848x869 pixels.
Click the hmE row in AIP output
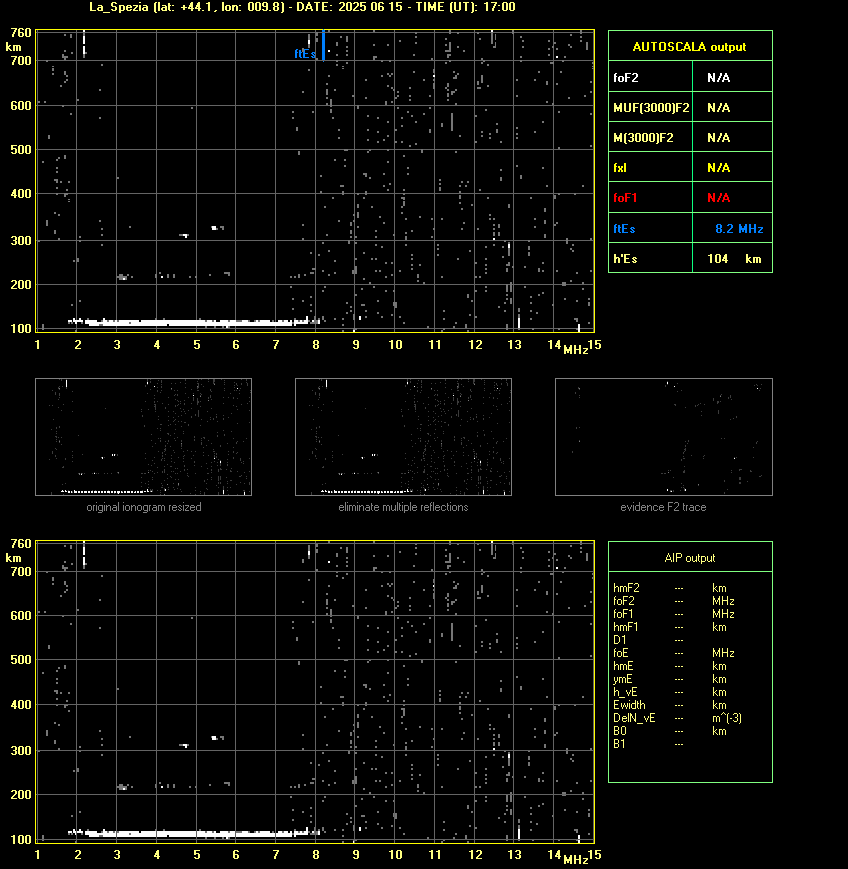(x=670, y=666)
